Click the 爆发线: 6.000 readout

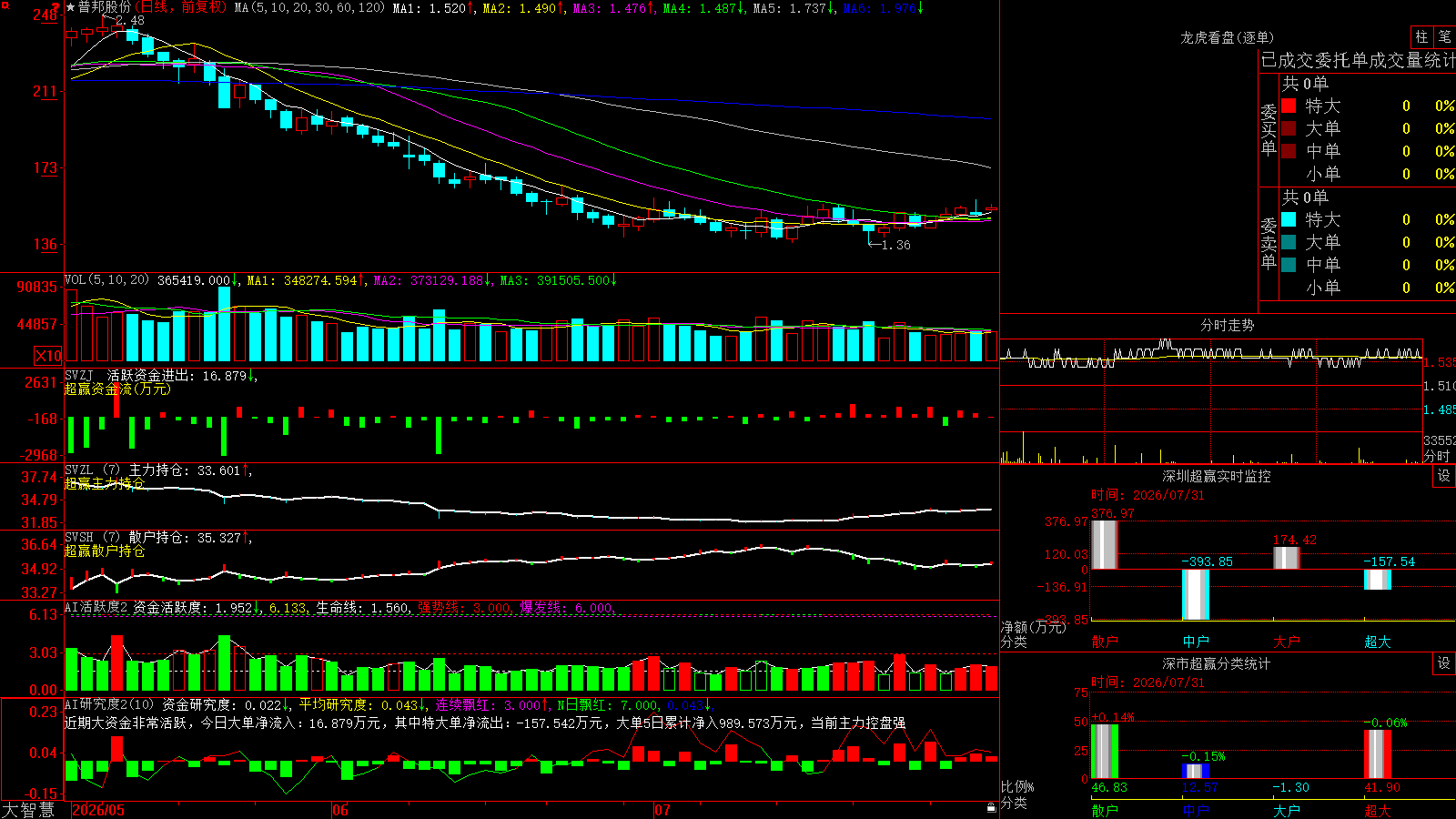(568, 607)
